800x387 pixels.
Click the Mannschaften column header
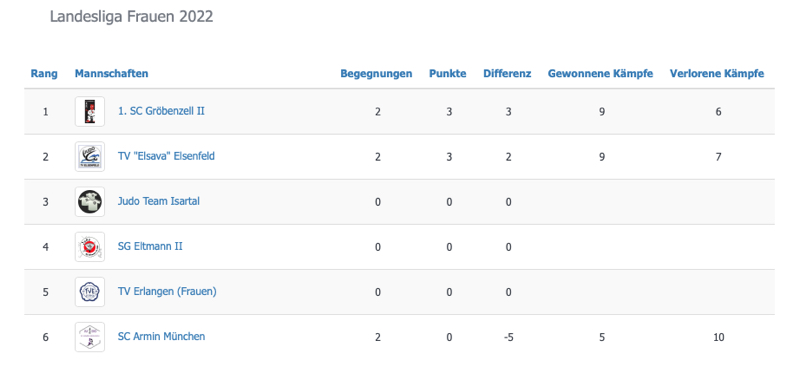coord(111,73)
